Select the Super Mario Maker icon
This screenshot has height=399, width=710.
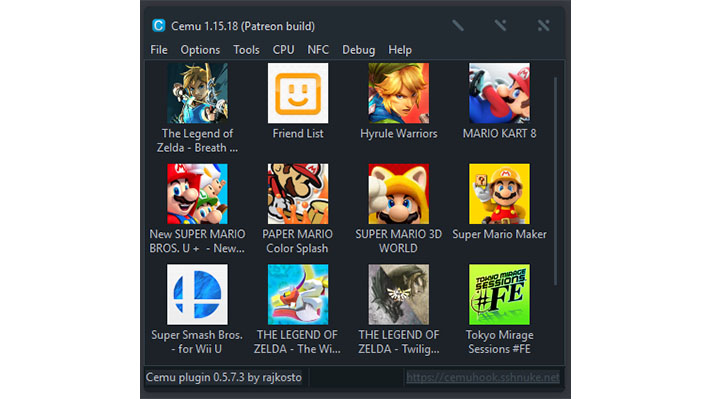click(x=499, y=194)
